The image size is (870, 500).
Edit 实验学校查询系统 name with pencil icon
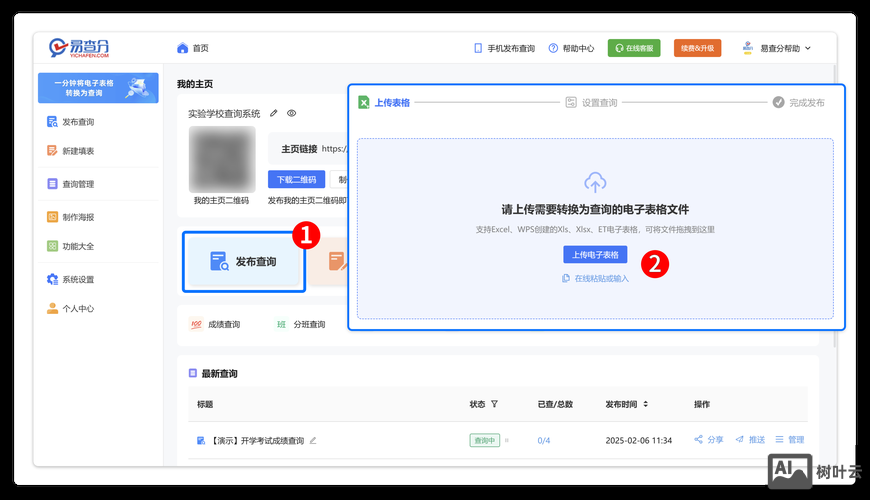[x=274, y=113]
